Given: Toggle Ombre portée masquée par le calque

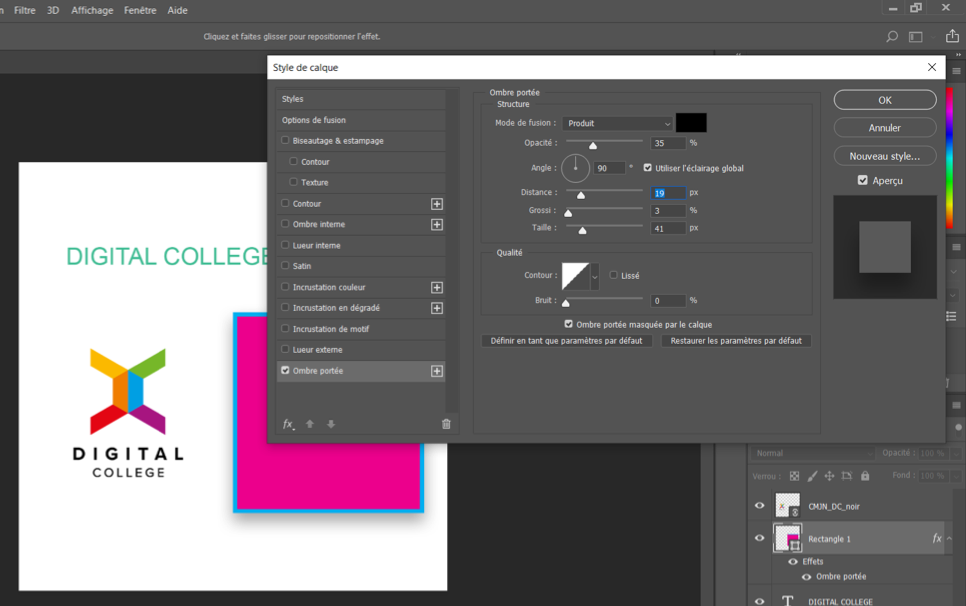Looking at the screenshot, I should (569, 324).
